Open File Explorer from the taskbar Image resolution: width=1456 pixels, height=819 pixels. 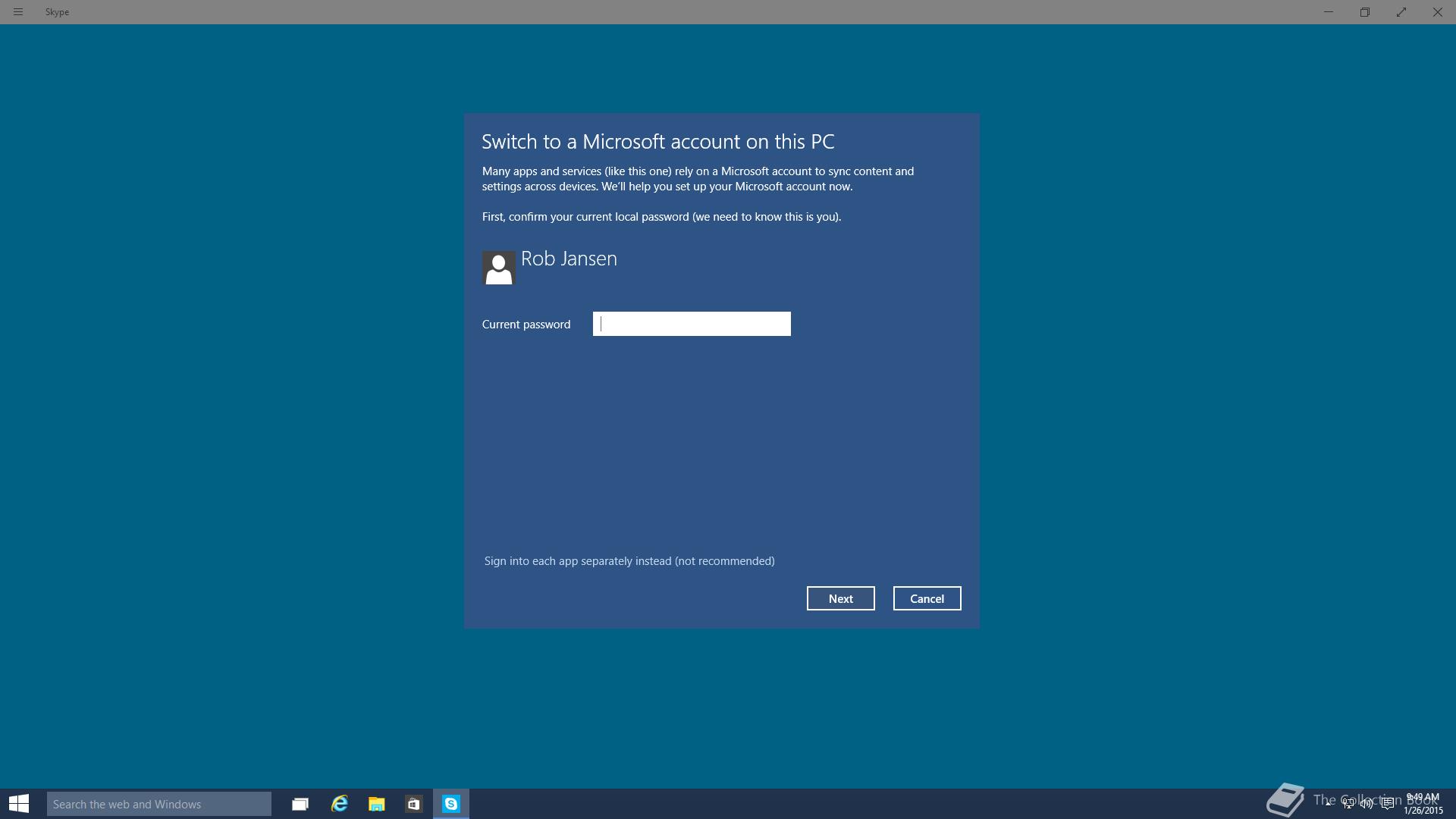(x=376, y=804)
